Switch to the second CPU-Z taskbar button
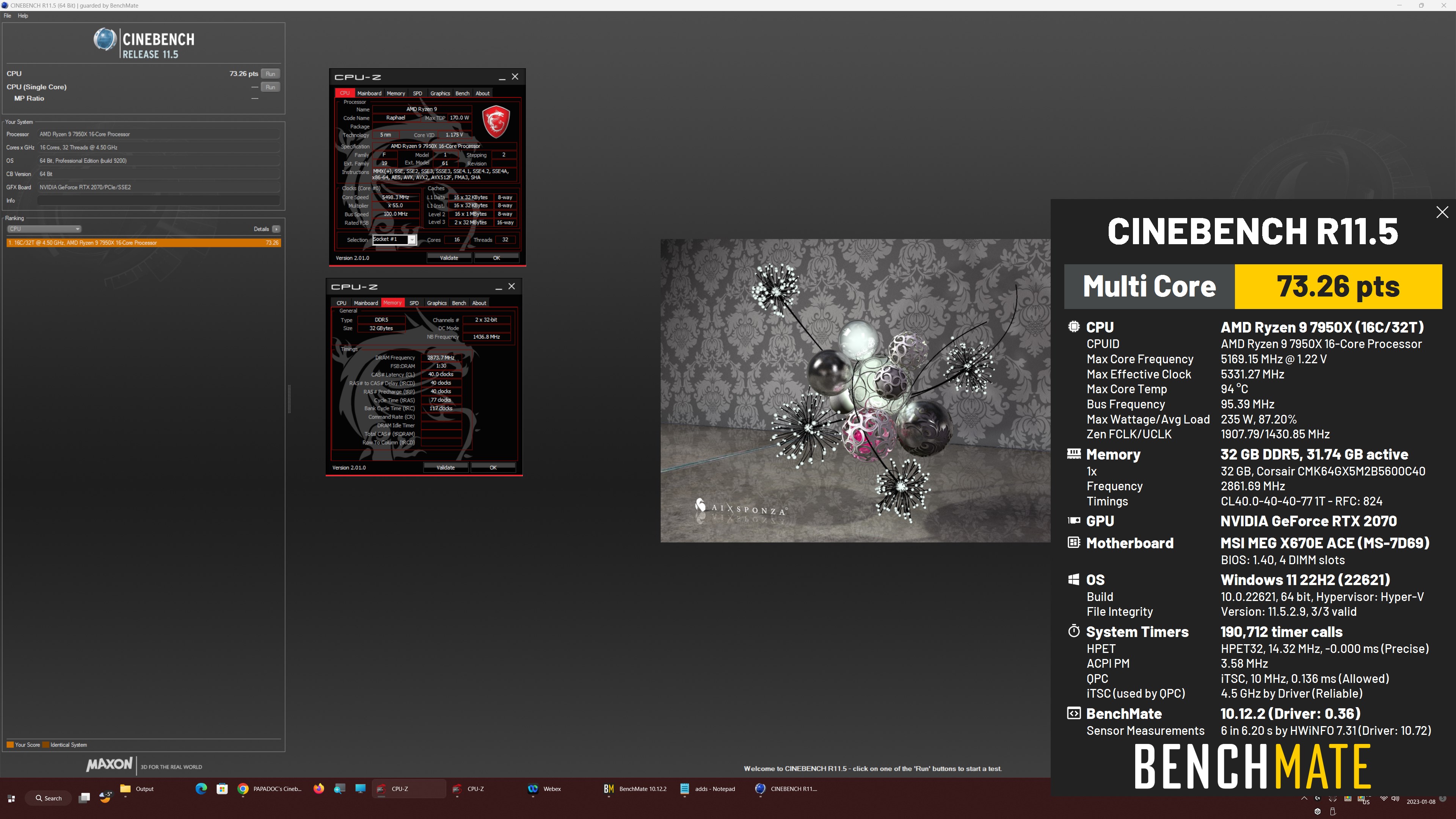The height and width of the screenshot is (819, 1456). [x=469, y=789]
